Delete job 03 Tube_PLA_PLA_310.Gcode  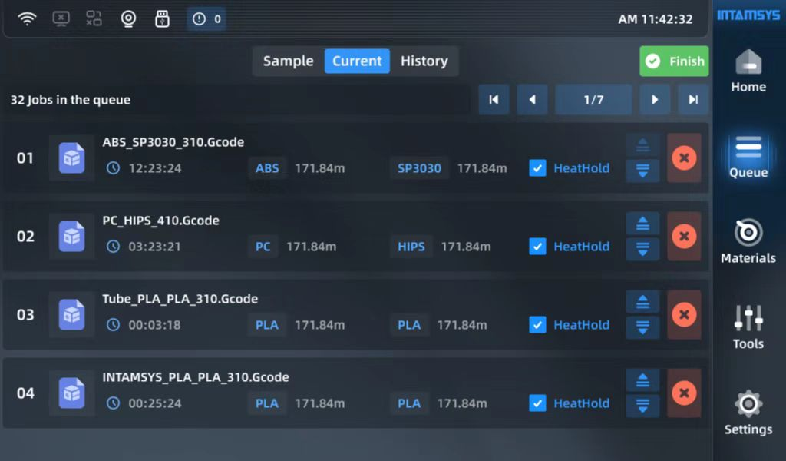click(684, 315)
